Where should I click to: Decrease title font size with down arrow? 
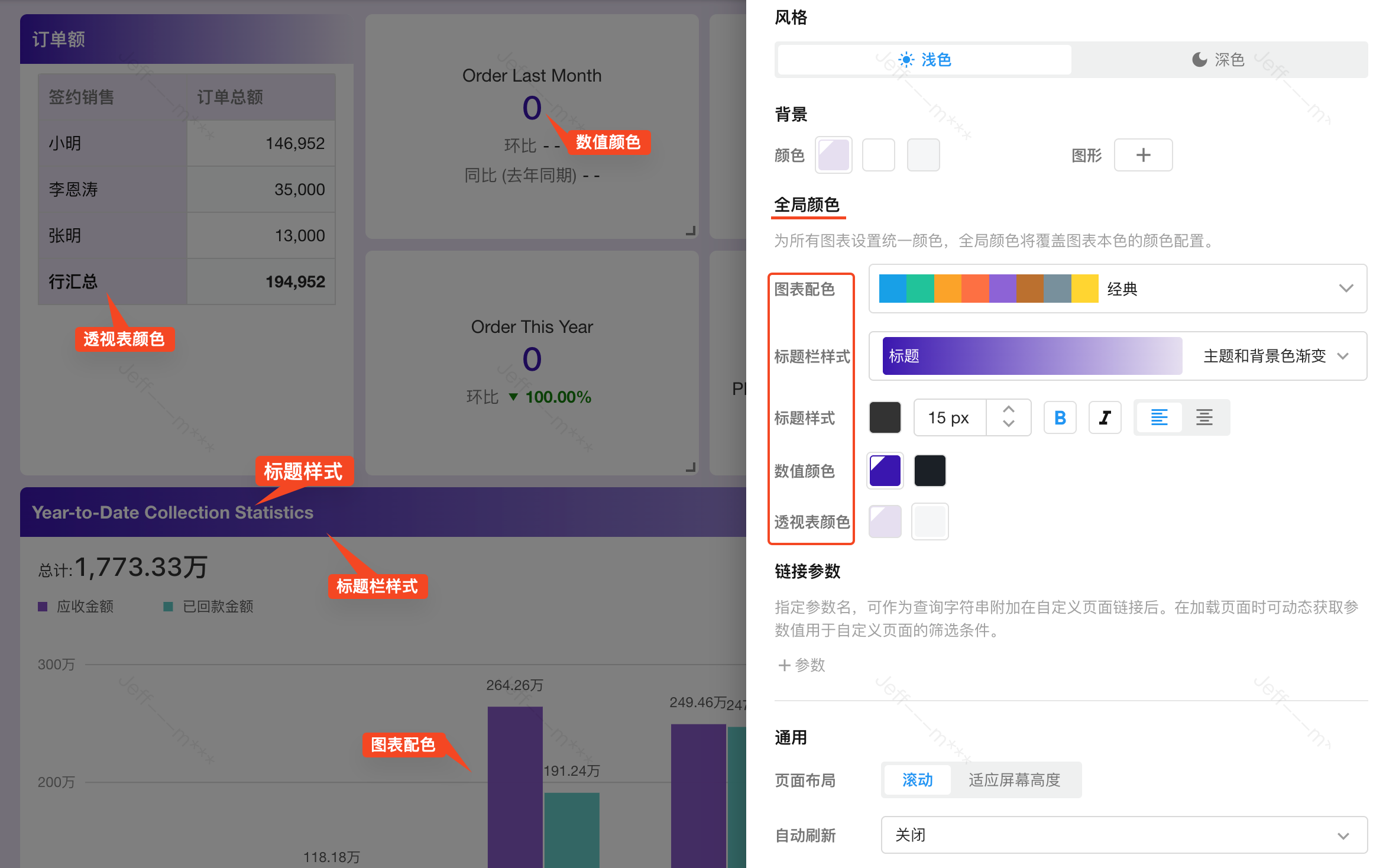(x=1009, y=425)
